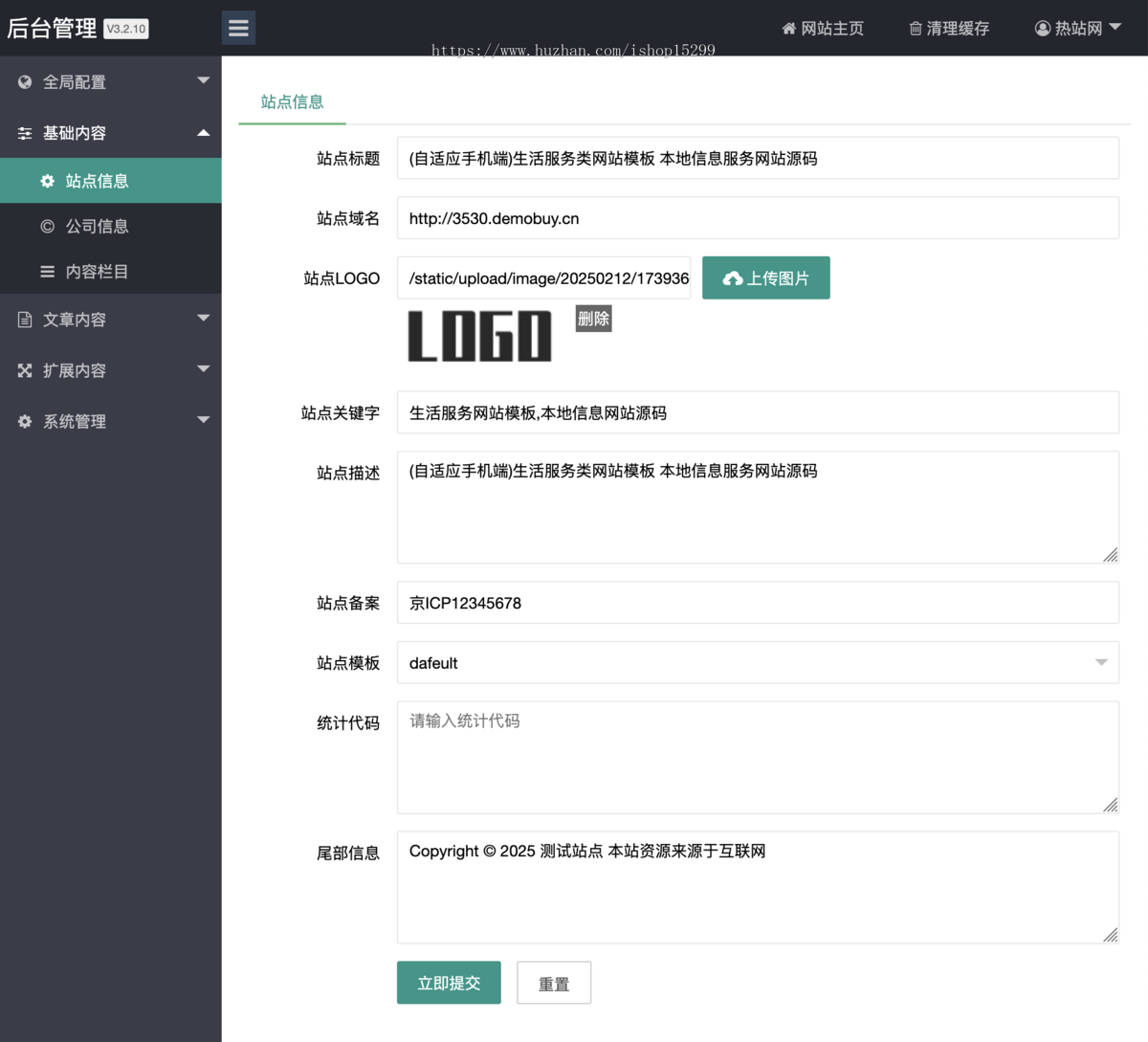The height and width of the screenshot is (1042, 1148).
Task: Open 站点信息 in the sidebar
Action: coord(111,181)
